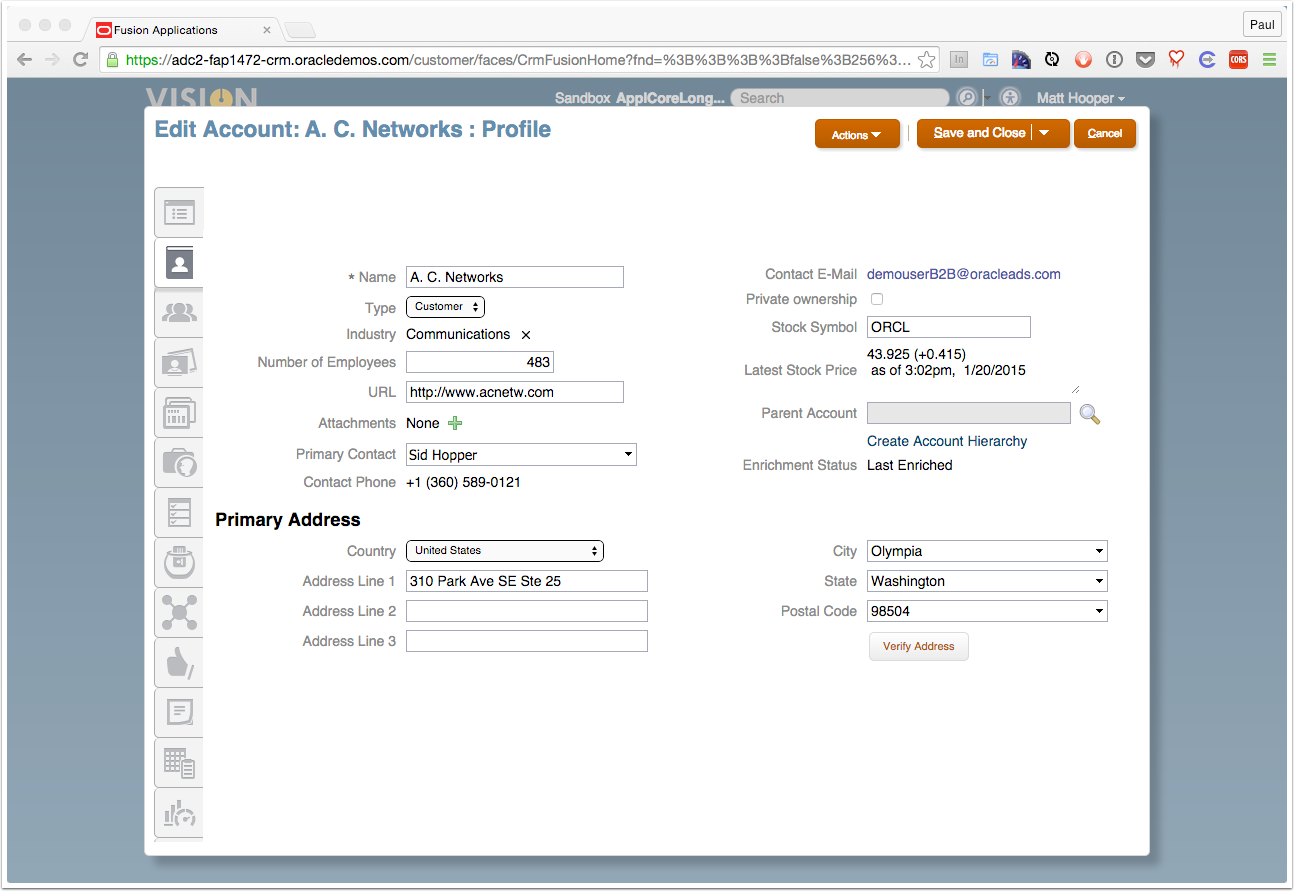Open the Create Account Hierarchy link
The height and width of the screenshot is (891, 1294).
[x=947, y=441]
